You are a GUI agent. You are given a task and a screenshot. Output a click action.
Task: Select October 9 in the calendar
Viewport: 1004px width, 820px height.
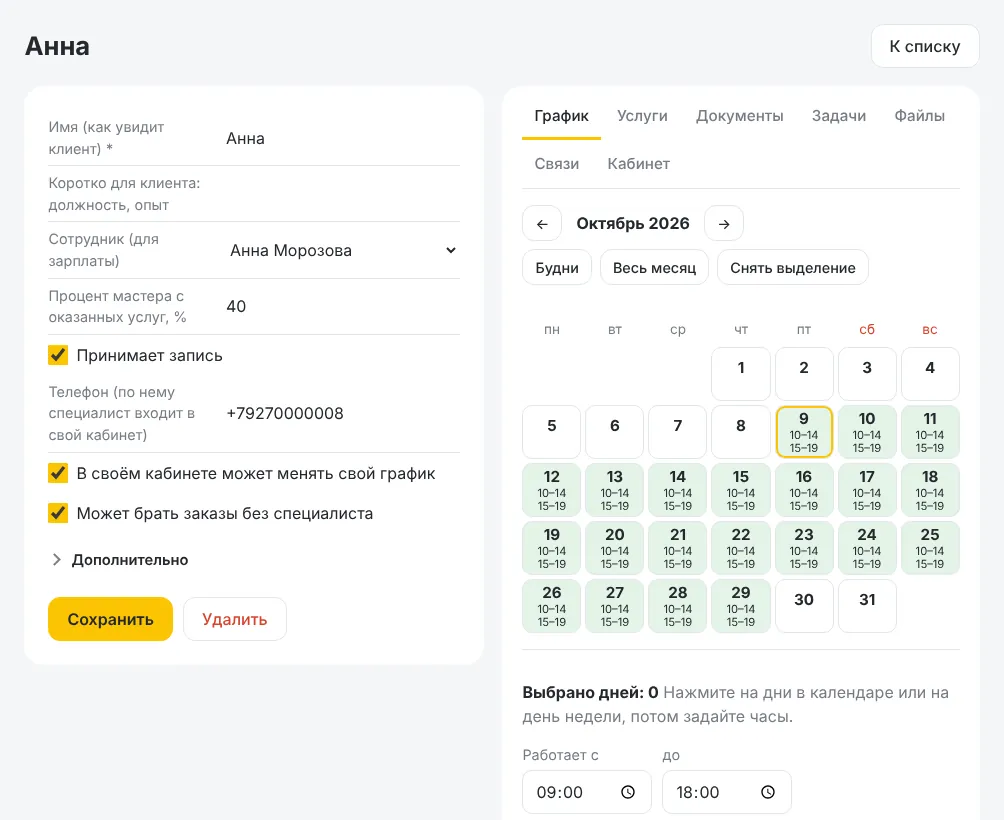pos(804,432)
